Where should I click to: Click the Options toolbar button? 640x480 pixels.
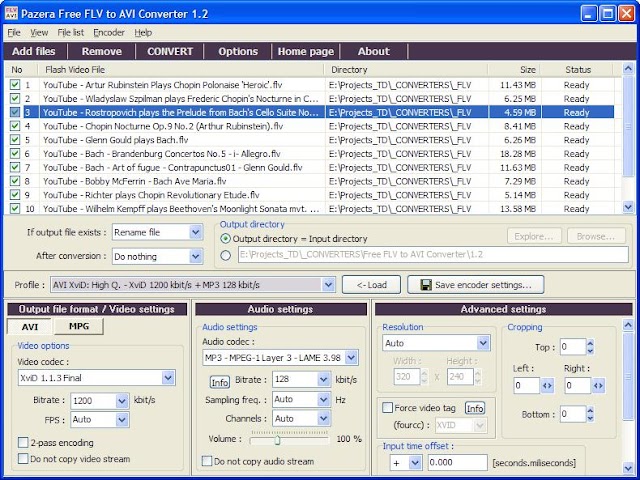238,51
